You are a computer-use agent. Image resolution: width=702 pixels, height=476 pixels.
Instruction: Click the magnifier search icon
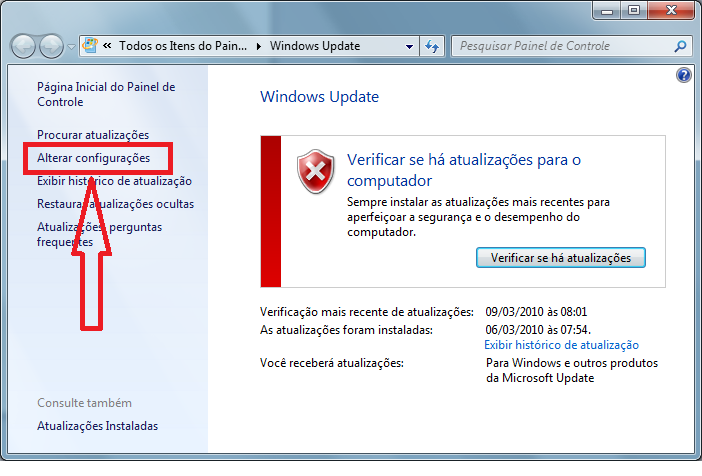pos(681,46)
